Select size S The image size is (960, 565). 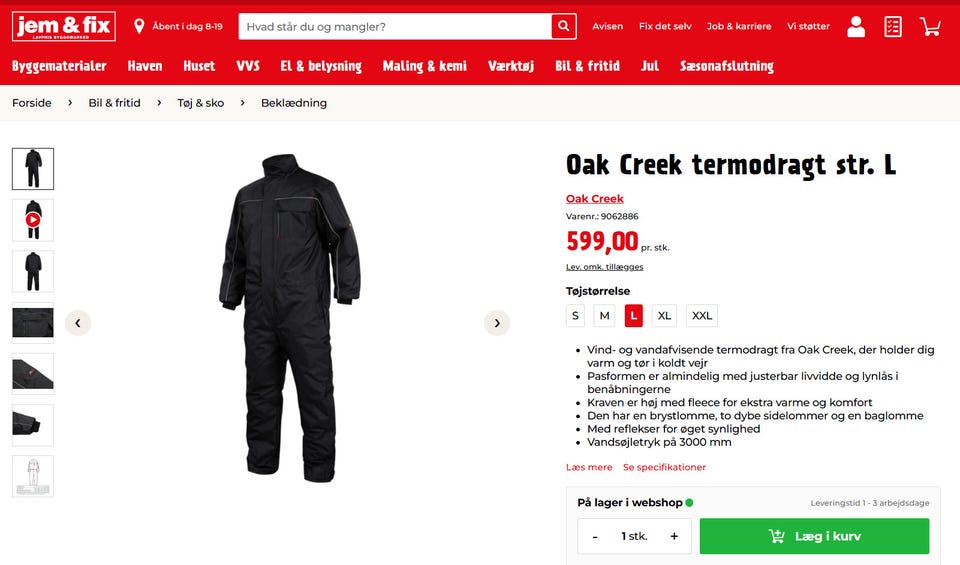(575, 316)
